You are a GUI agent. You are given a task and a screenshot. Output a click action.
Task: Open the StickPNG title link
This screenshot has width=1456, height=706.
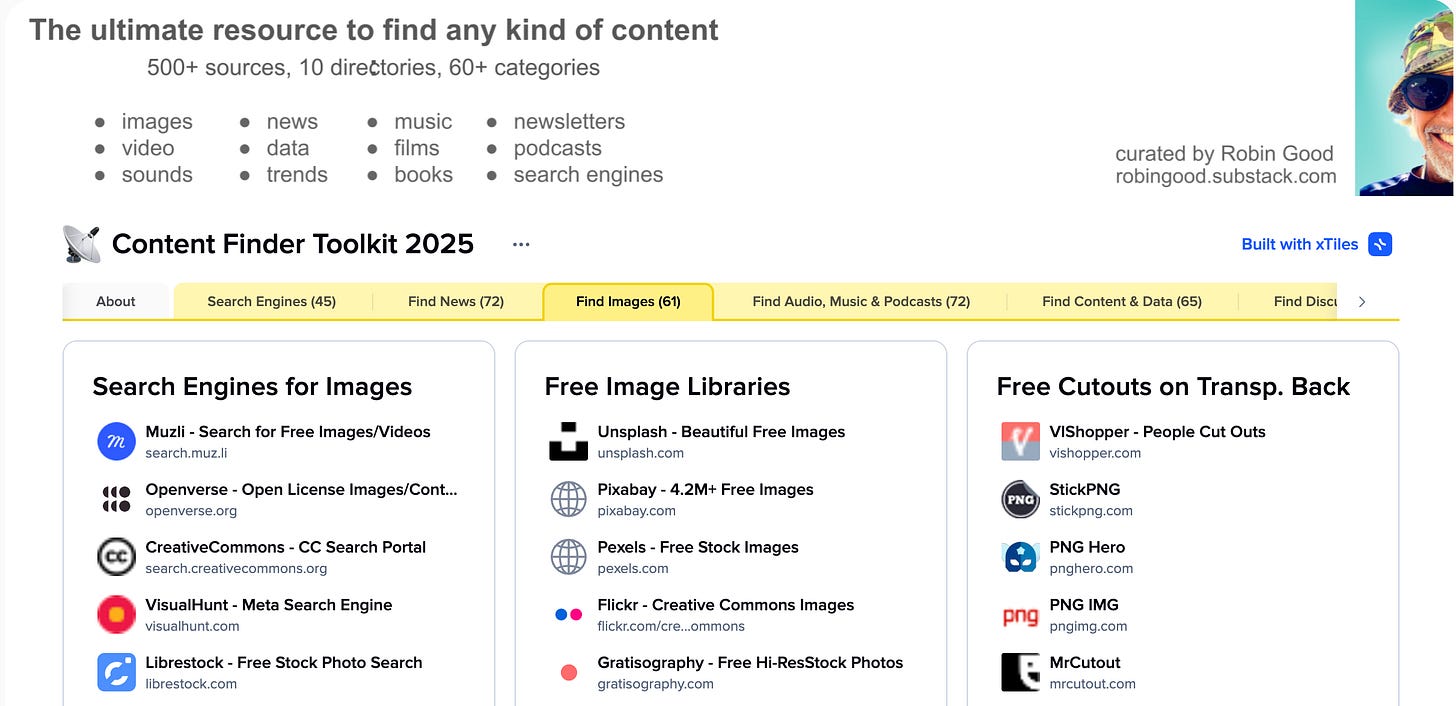click(x=1085, y=490)
